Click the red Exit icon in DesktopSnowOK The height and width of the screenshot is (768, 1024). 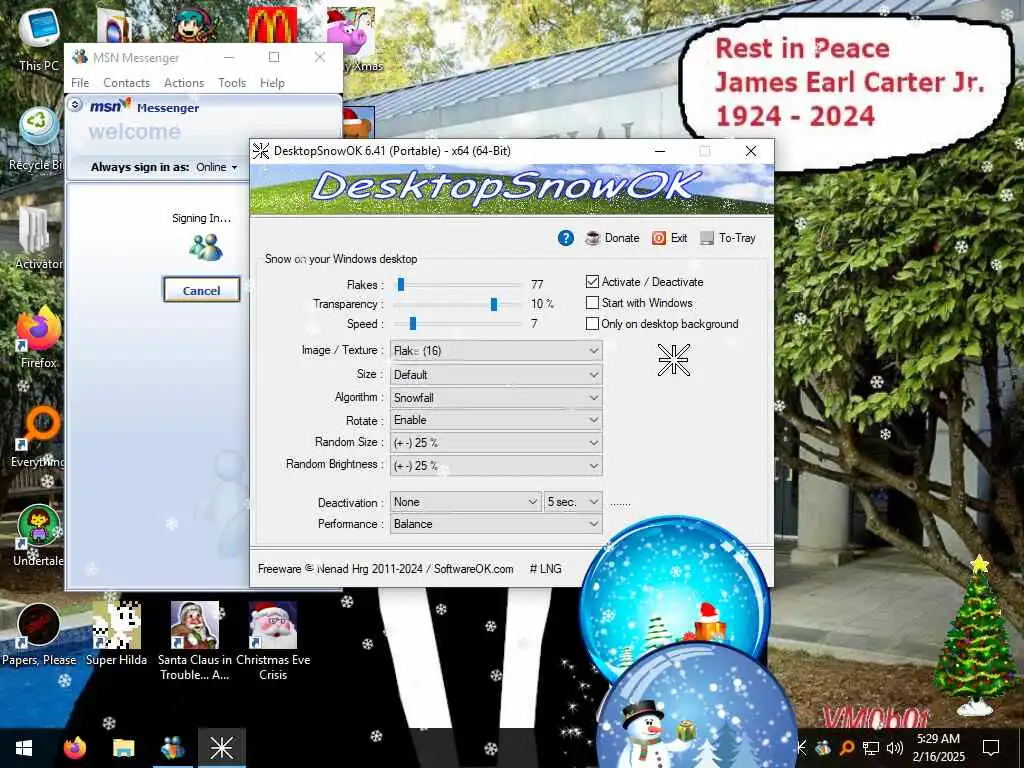tap(658, 238)
